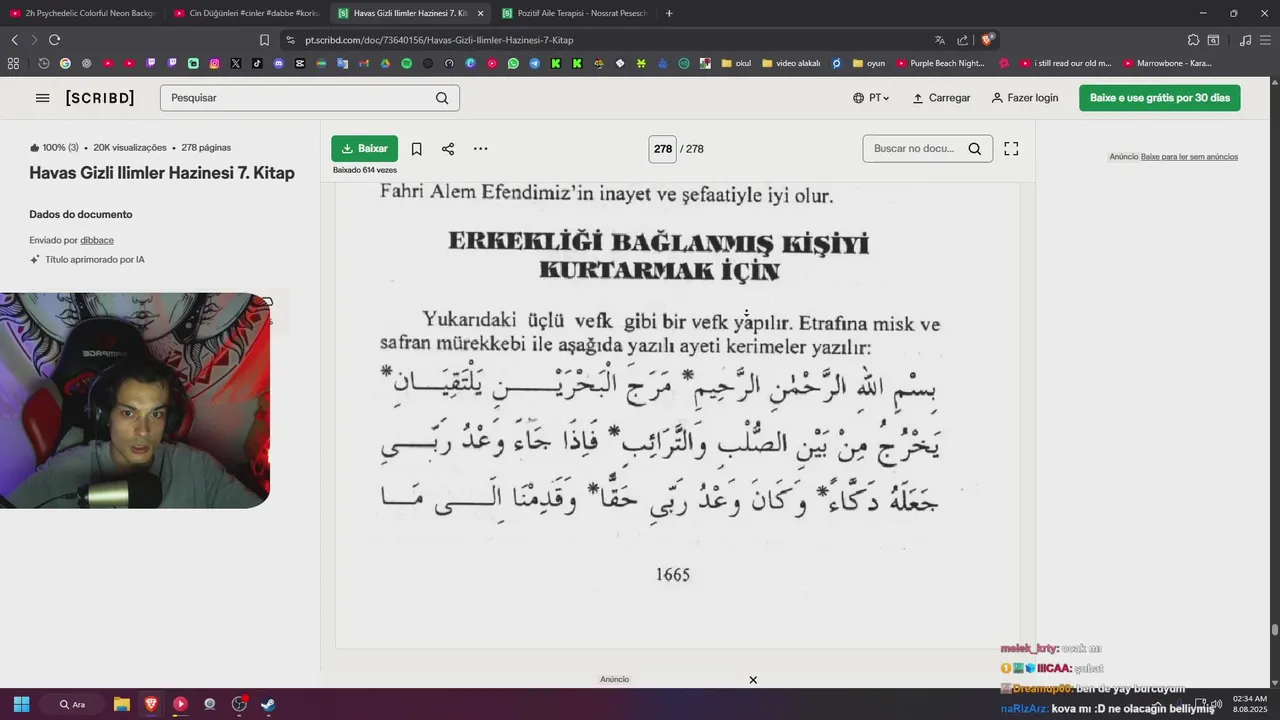Click the Google bookmark icon
Viewport: 1280px width, 720px height.
(65, 63)
